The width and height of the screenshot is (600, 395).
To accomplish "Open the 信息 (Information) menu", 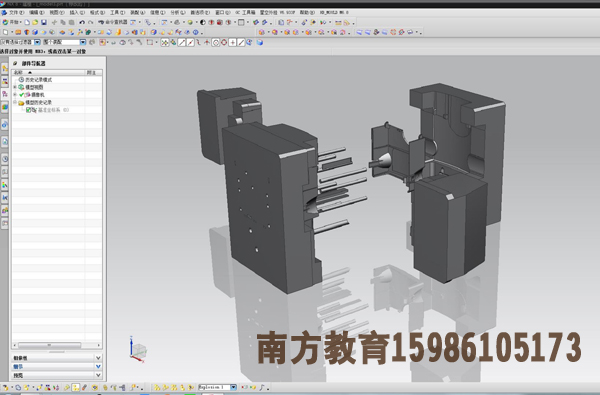I will pos(158,13).
